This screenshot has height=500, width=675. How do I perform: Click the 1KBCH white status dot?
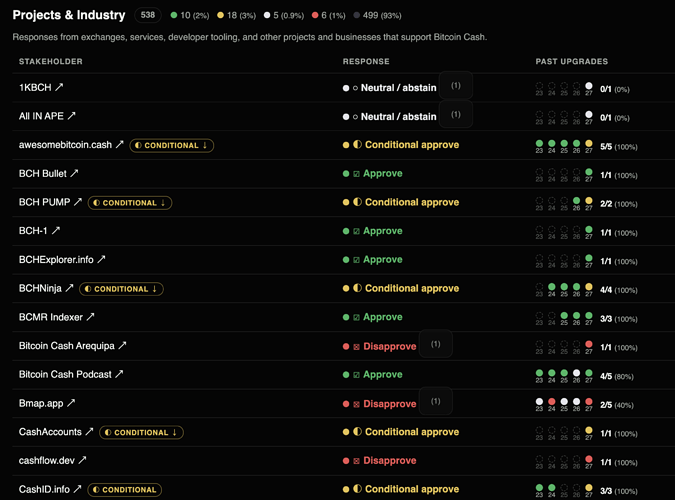tap(346, 88)
